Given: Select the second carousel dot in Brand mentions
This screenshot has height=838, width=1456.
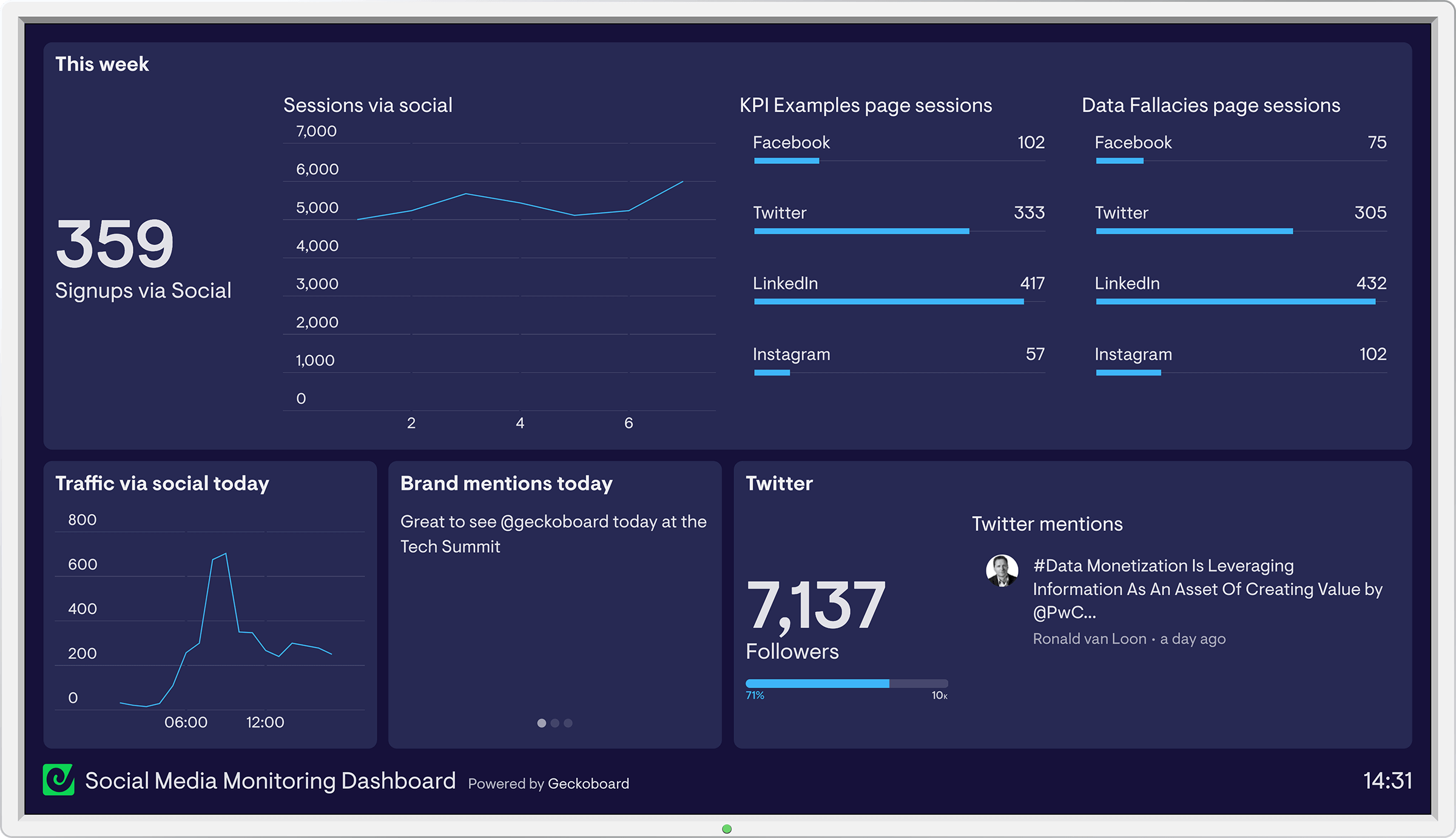Looking at the screenshot, I should coord(554,723).
